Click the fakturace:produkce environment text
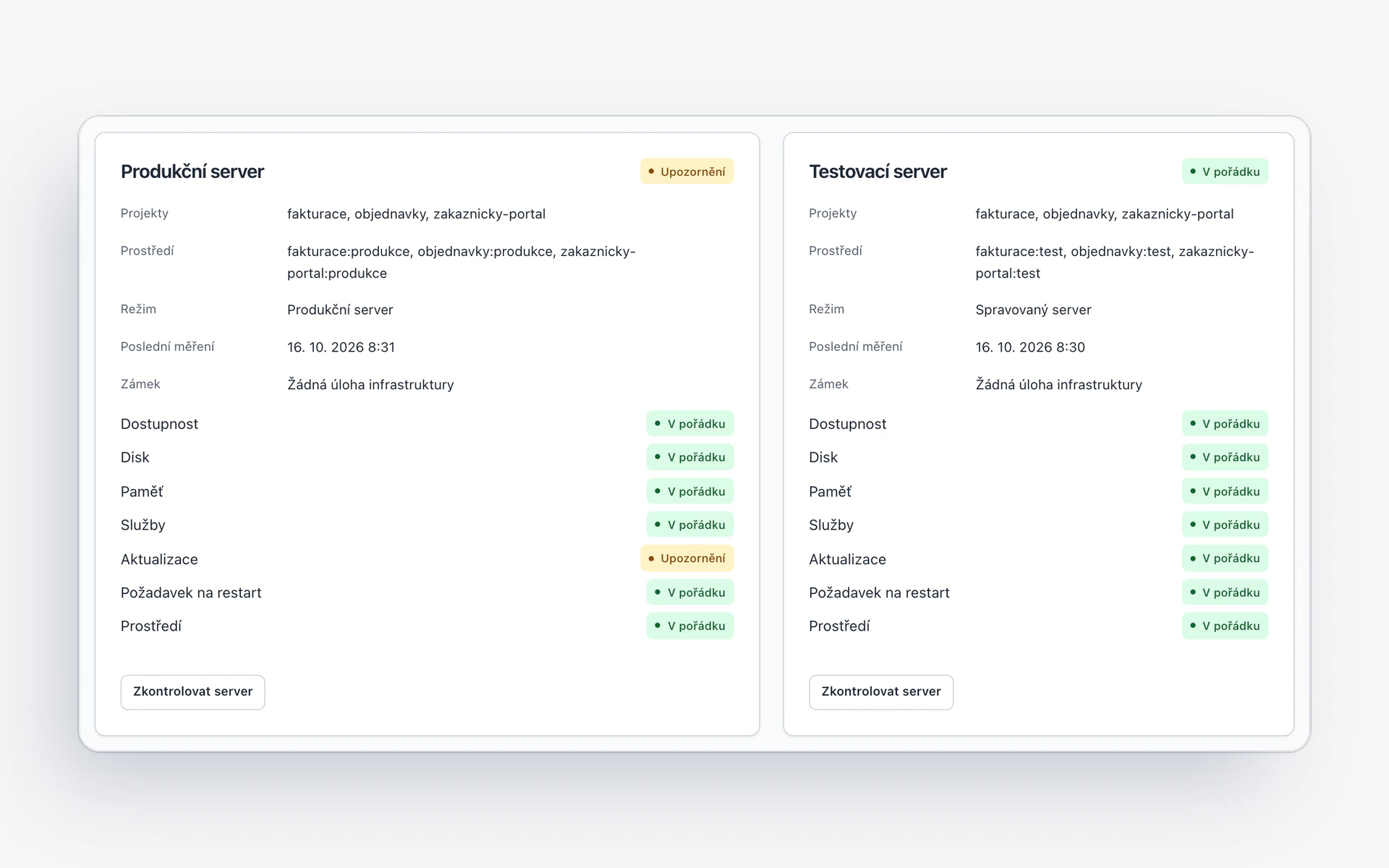Image resolution: width=1389 pixels, height=868 pixels. click(x=349, y=252)
